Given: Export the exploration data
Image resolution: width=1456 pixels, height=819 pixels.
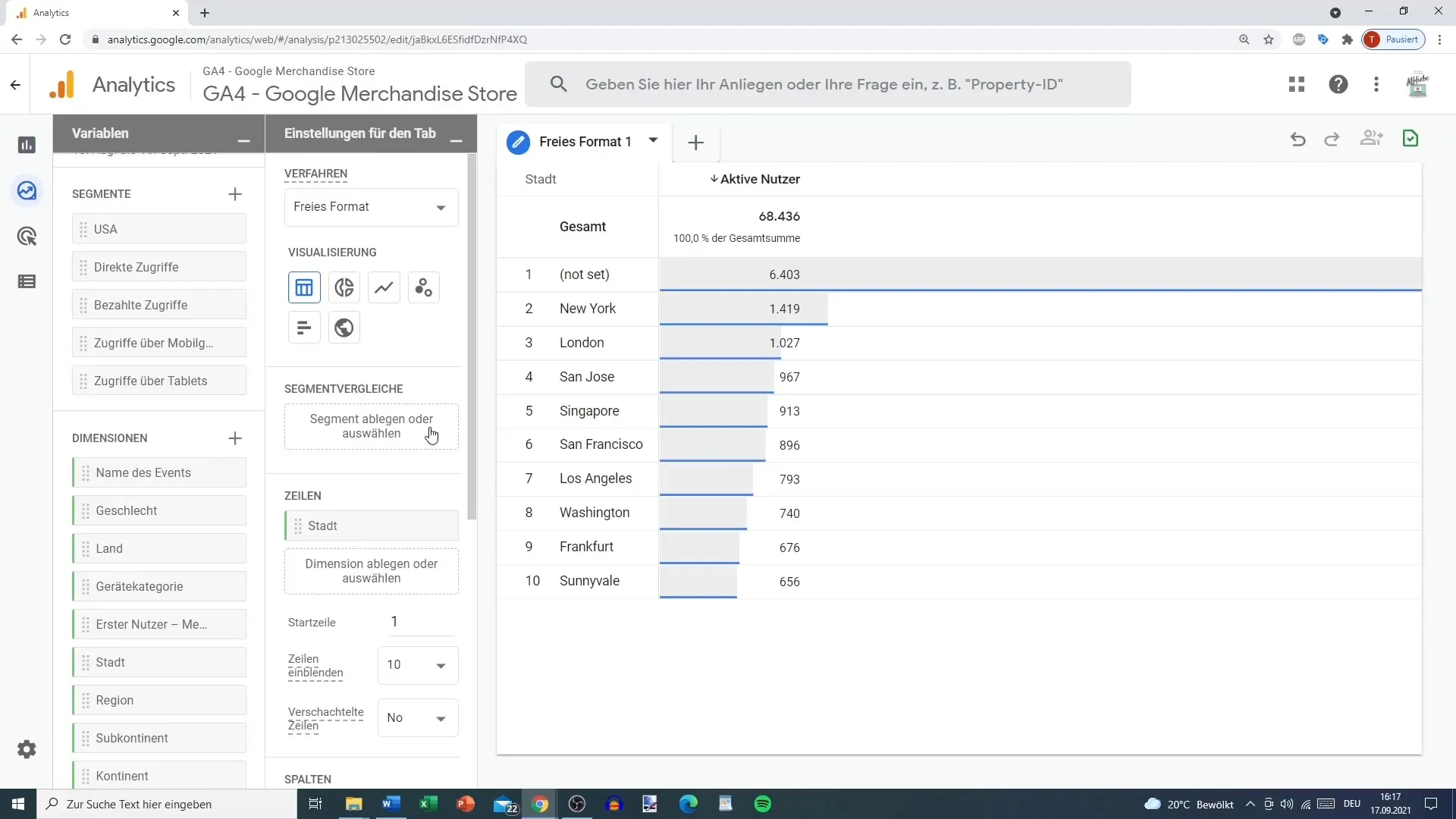Looking at the screenshot, I should [1410, 139].
